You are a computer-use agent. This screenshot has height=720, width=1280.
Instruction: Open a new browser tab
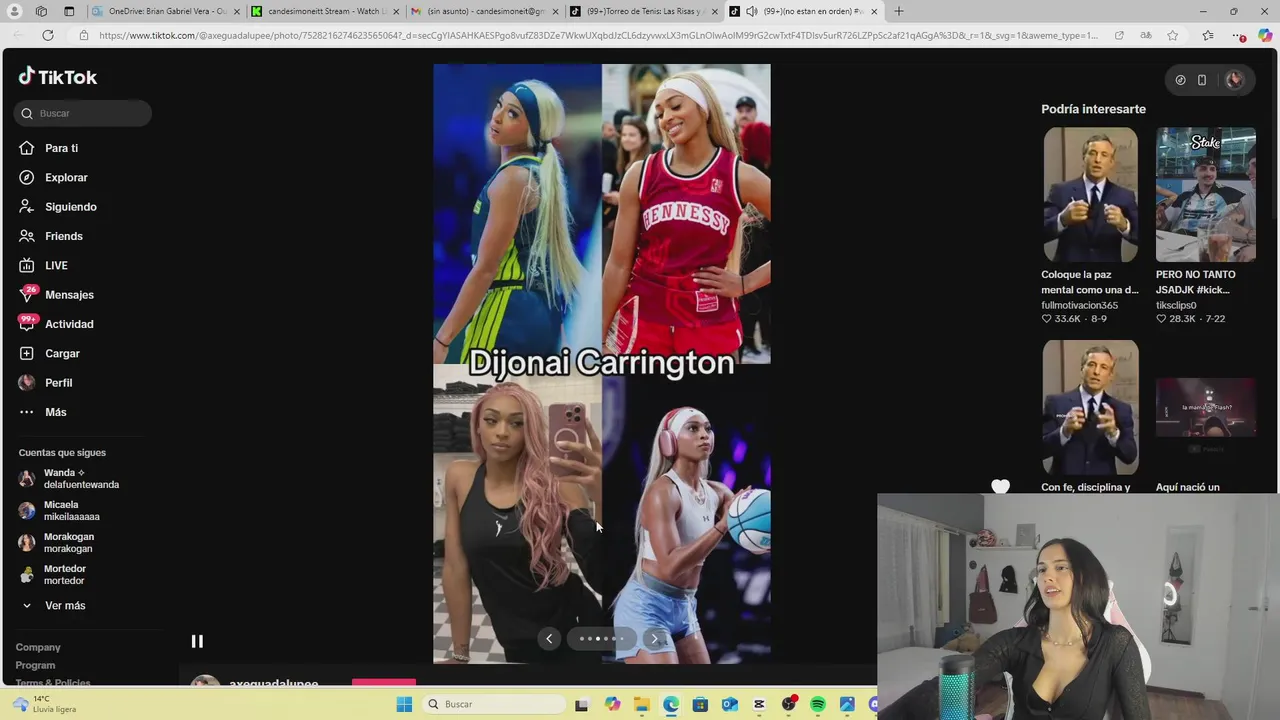[898, 11]
